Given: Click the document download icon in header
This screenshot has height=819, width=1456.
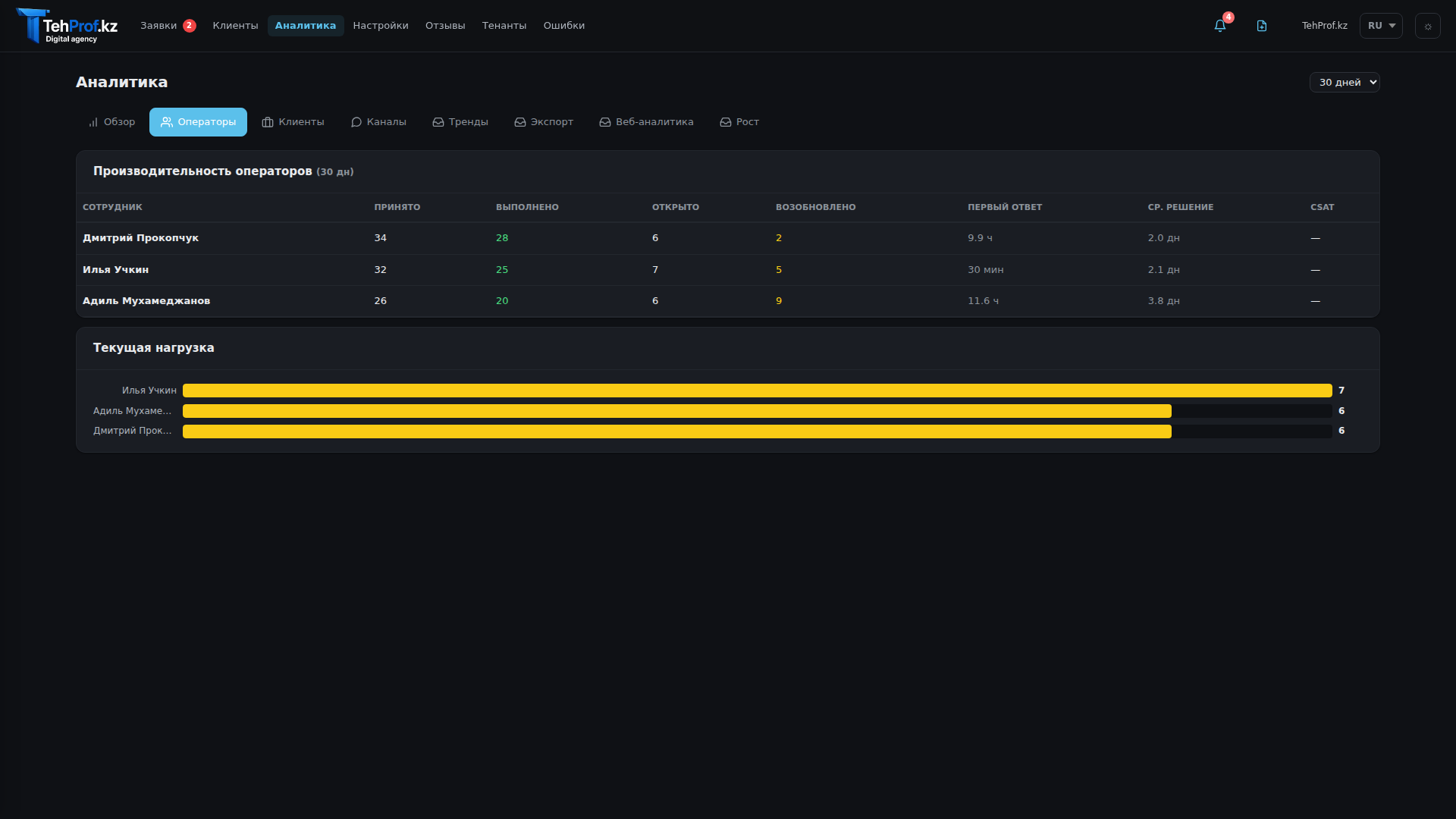Looking at the screenshot, I should click(x=1262, y=26).
